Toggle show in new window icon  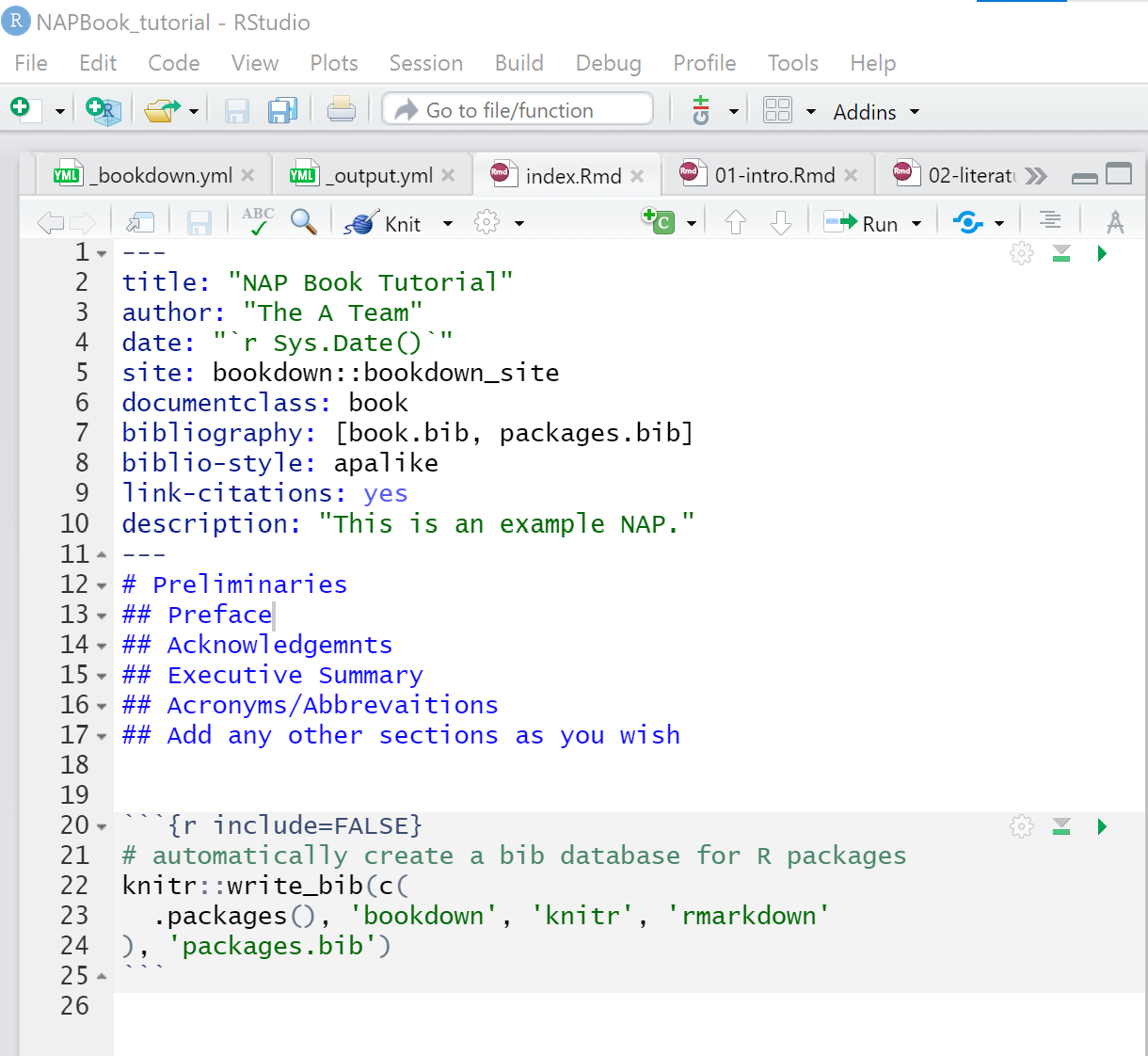point(140,223)
